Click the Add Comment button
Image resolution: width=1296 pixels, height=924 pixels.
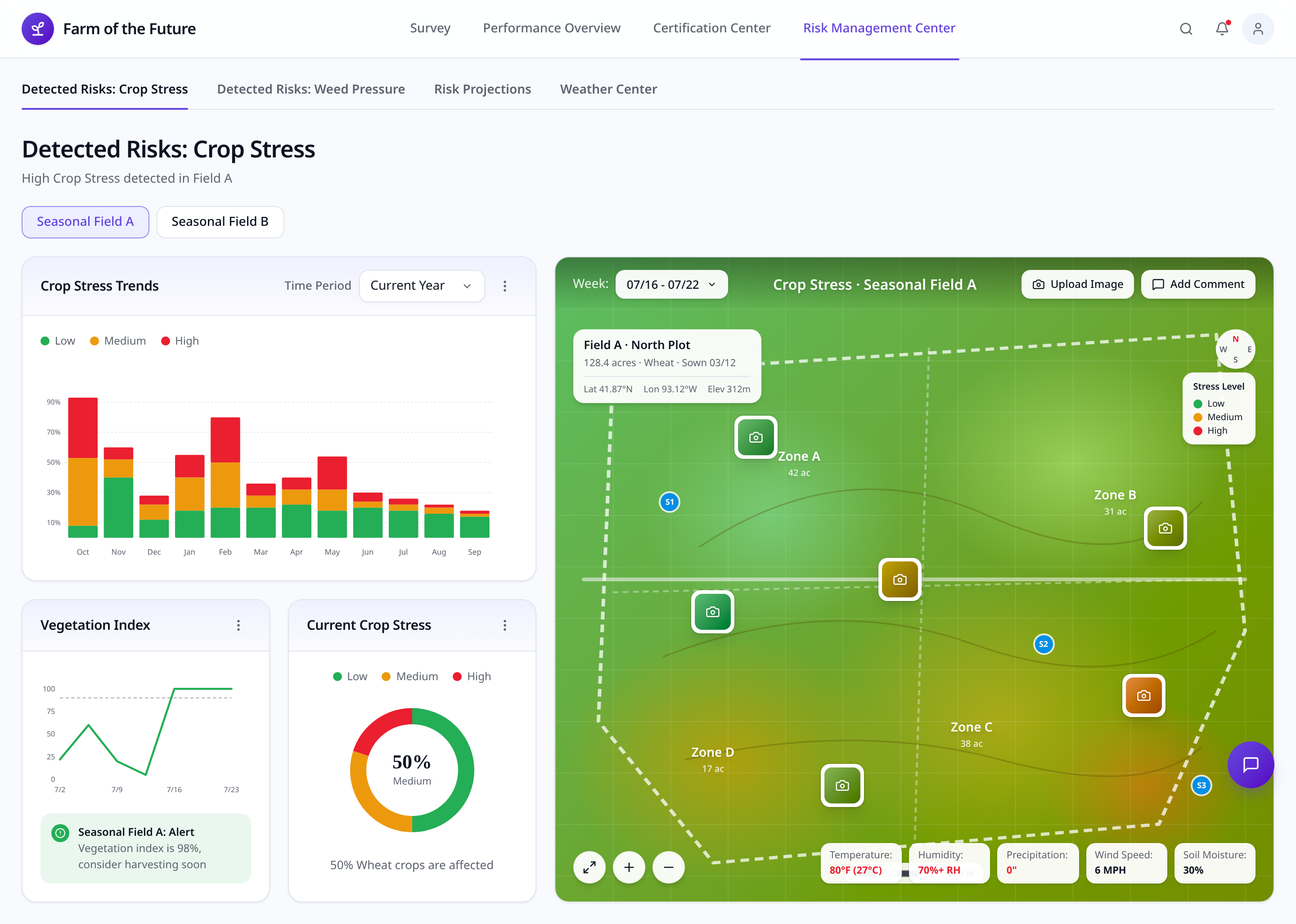pyautogui.click(x=1198, y=284)
